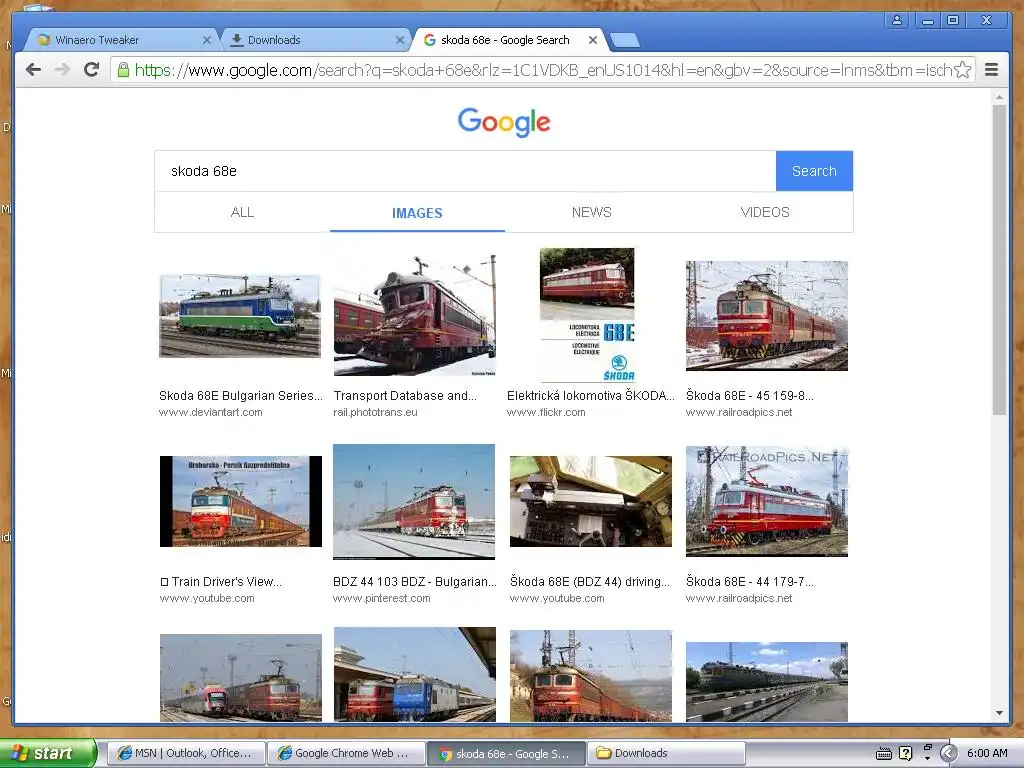
Task: Select the IMAGES results tab
Action: coord(417,213)
